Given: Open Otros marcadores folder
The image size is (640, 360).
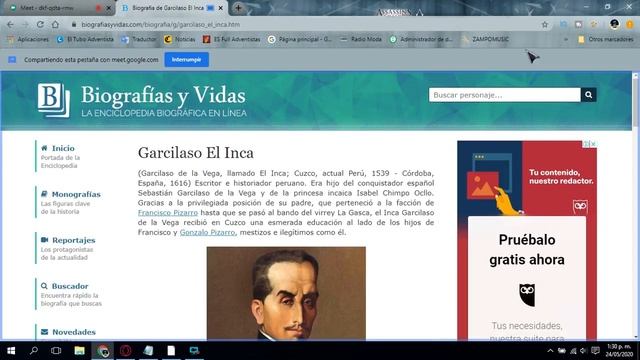Looking at the screenshot, I should (x=606, y=39).
